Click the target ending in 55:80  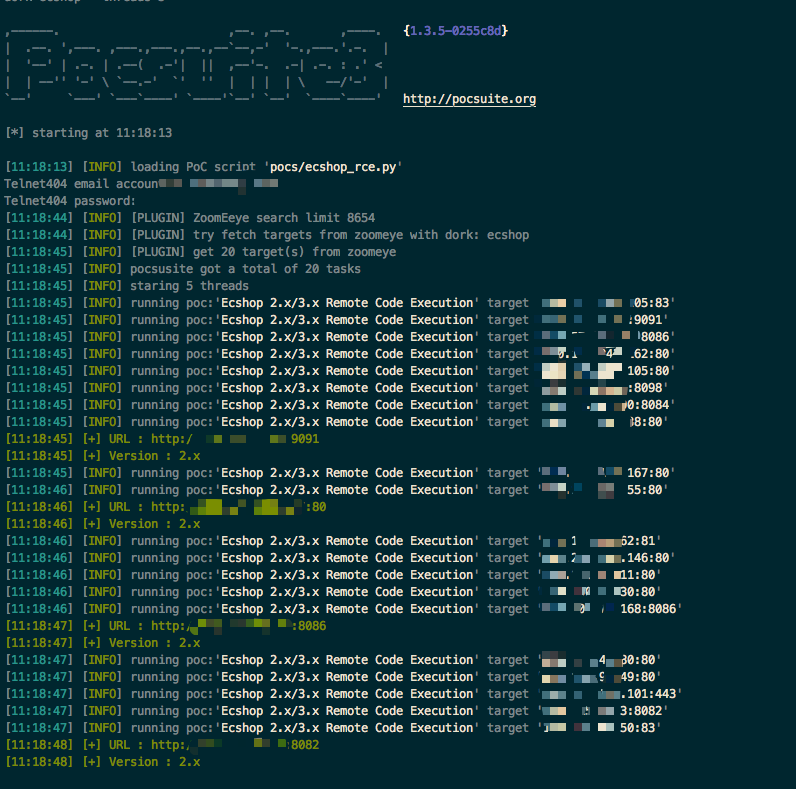click(x=603, y=490)
